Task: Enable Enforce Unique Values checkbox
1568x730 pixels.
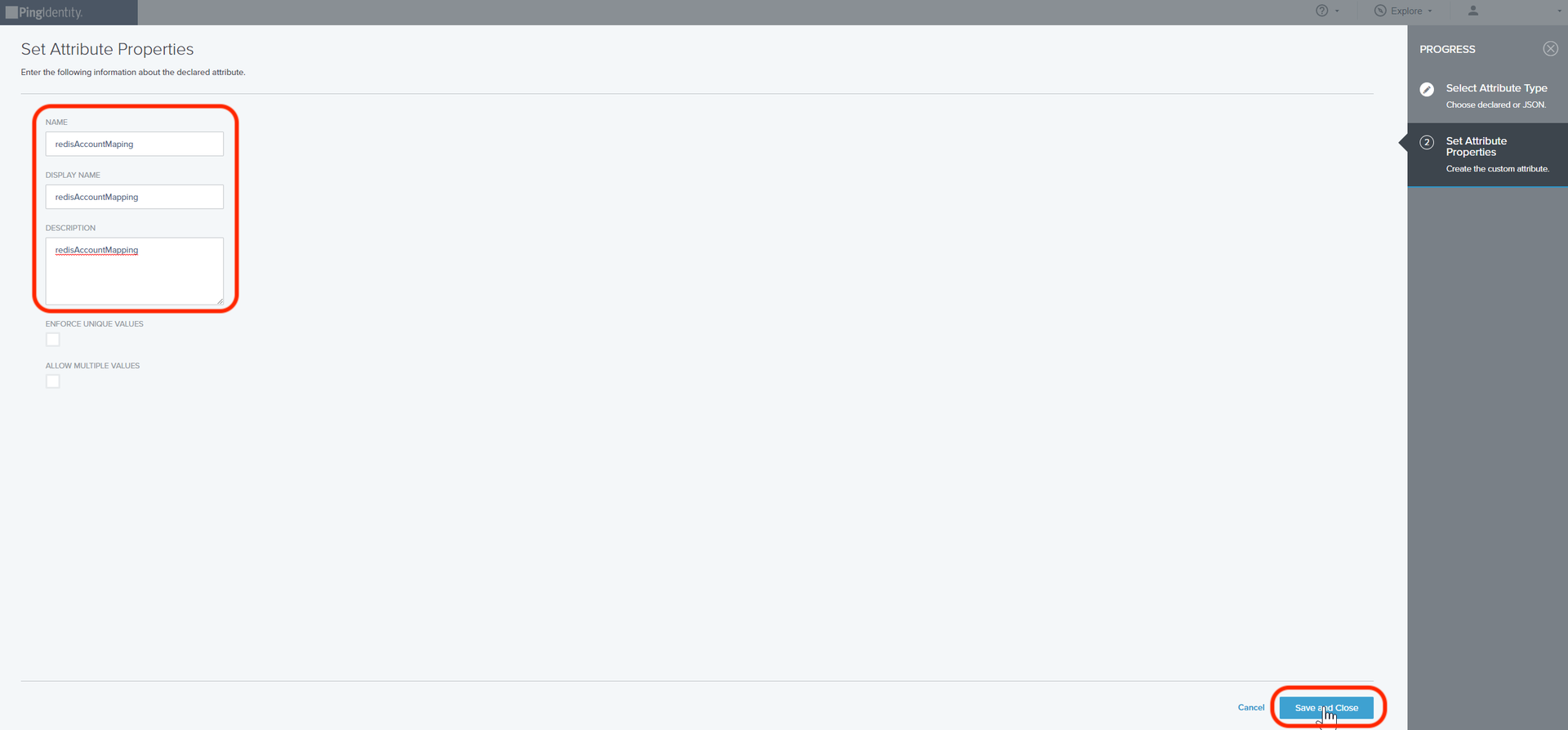Action: click(53, 340)
